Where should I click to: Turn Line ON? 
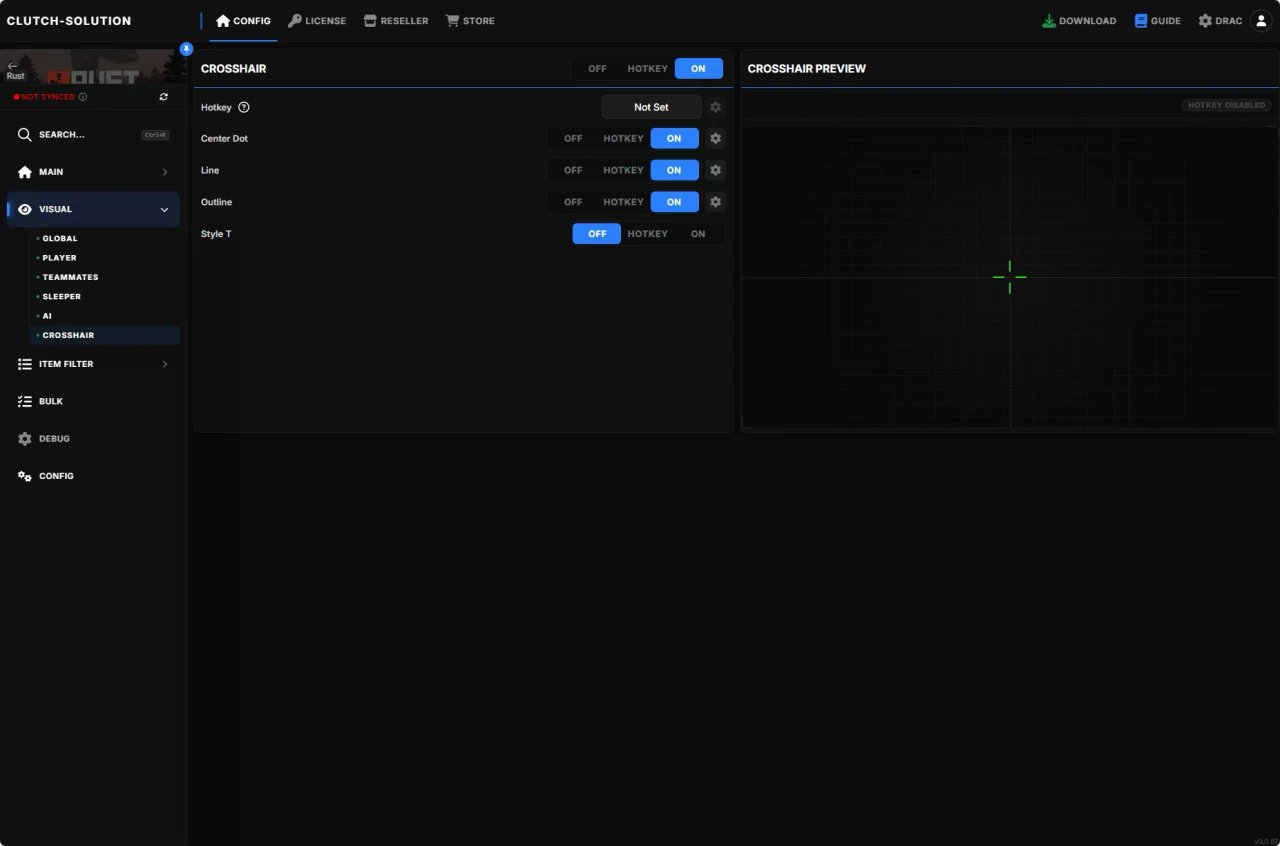[674, 170]
